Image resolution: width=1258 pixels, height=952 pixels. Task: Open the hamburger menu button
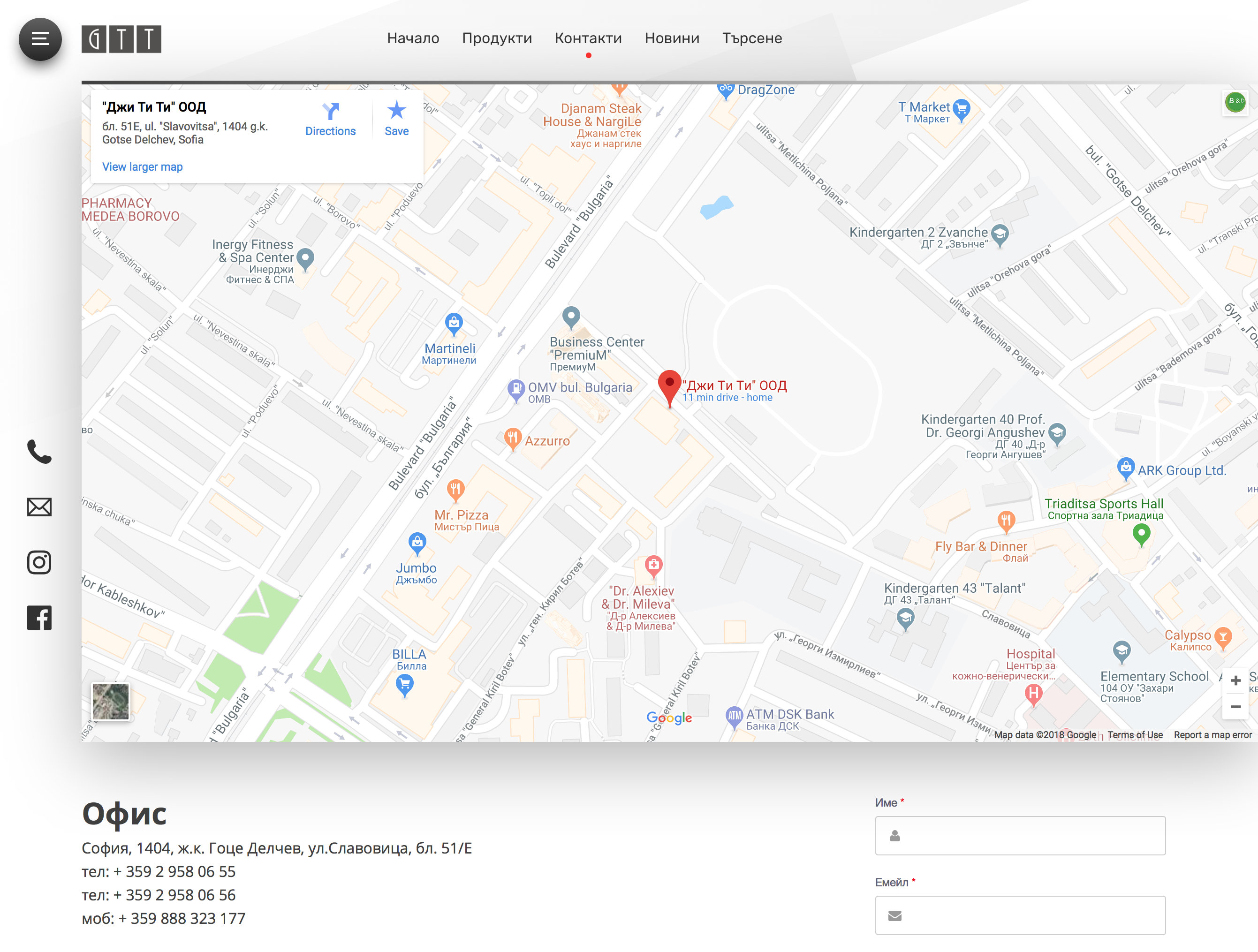[40, 38]
